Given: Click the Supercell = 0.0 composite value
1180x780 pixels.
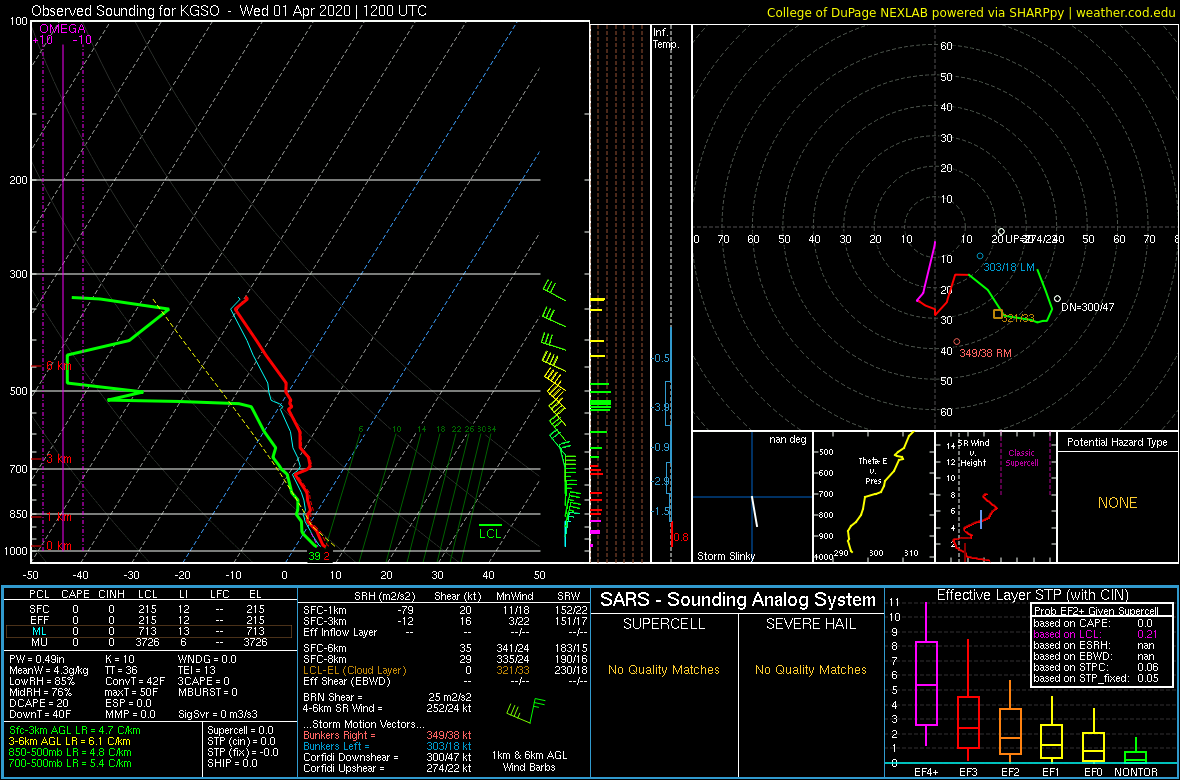Looking at the screenshot, I should pos(240,730).
